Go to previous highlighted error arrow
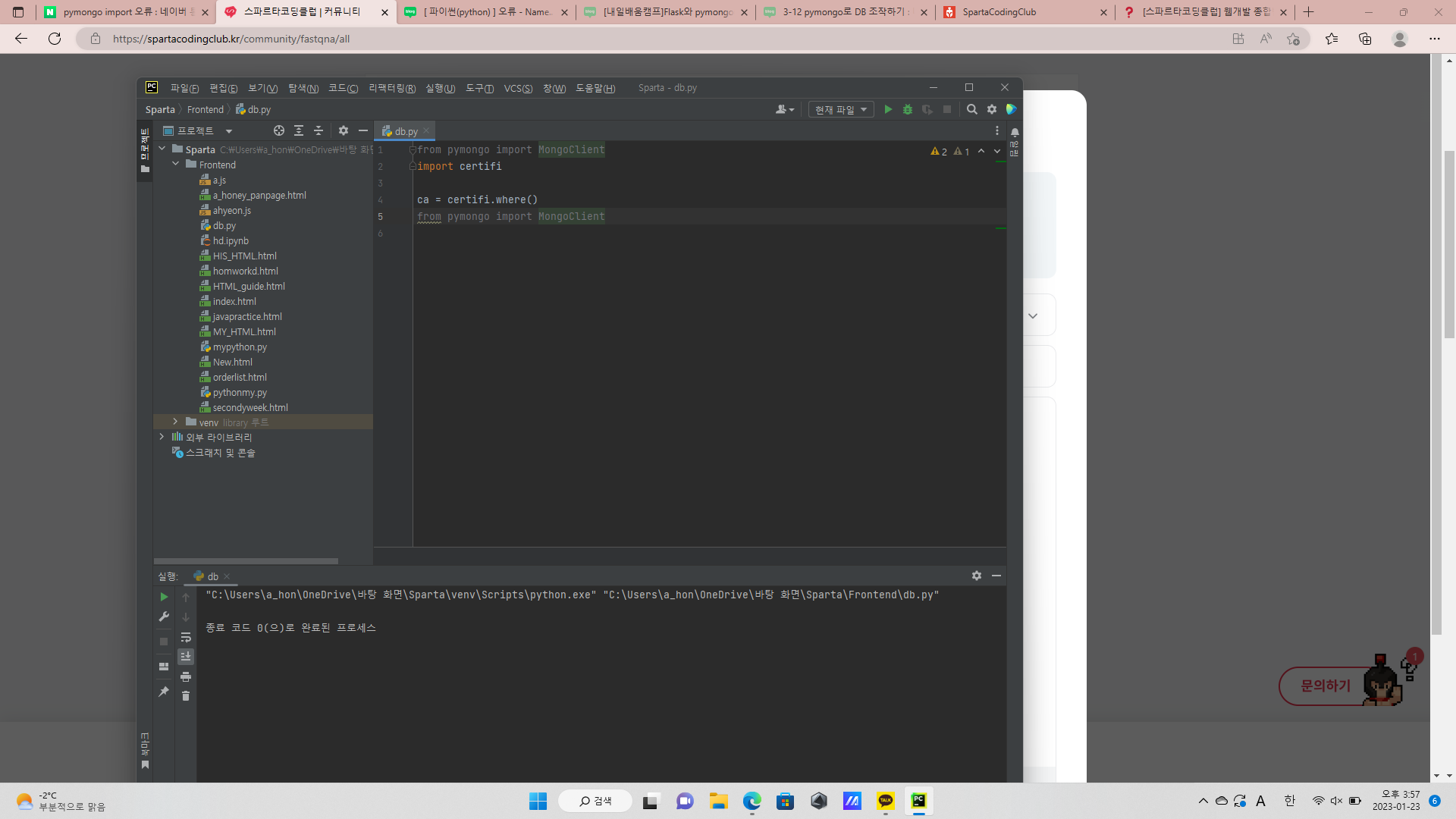 [981, 152]
